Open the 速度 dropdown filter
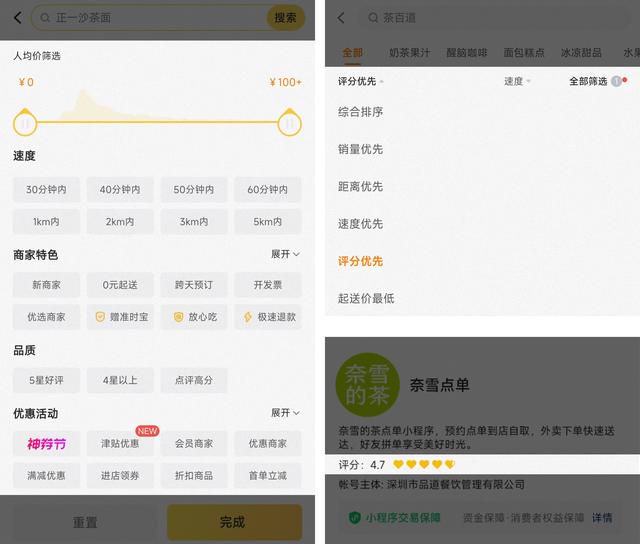The image size is (640, 544). 517,81
